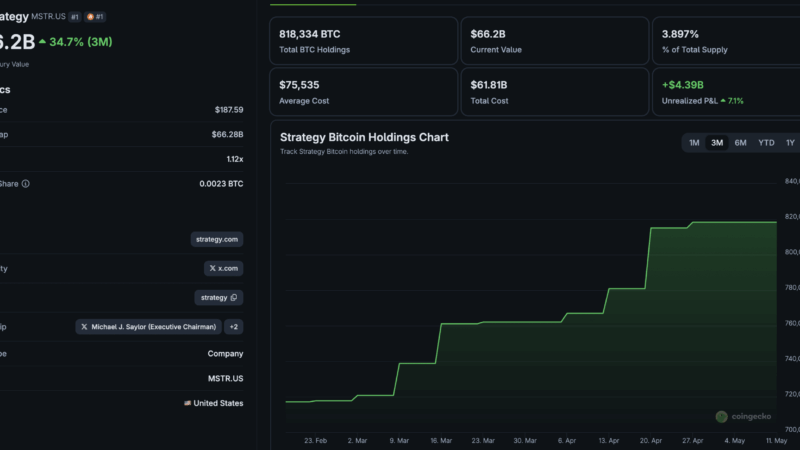The height and width of the screenshot is (450, 800).
Task: Click the strategy copy chip
Action: pyautogui.click(x=218, y=297)
